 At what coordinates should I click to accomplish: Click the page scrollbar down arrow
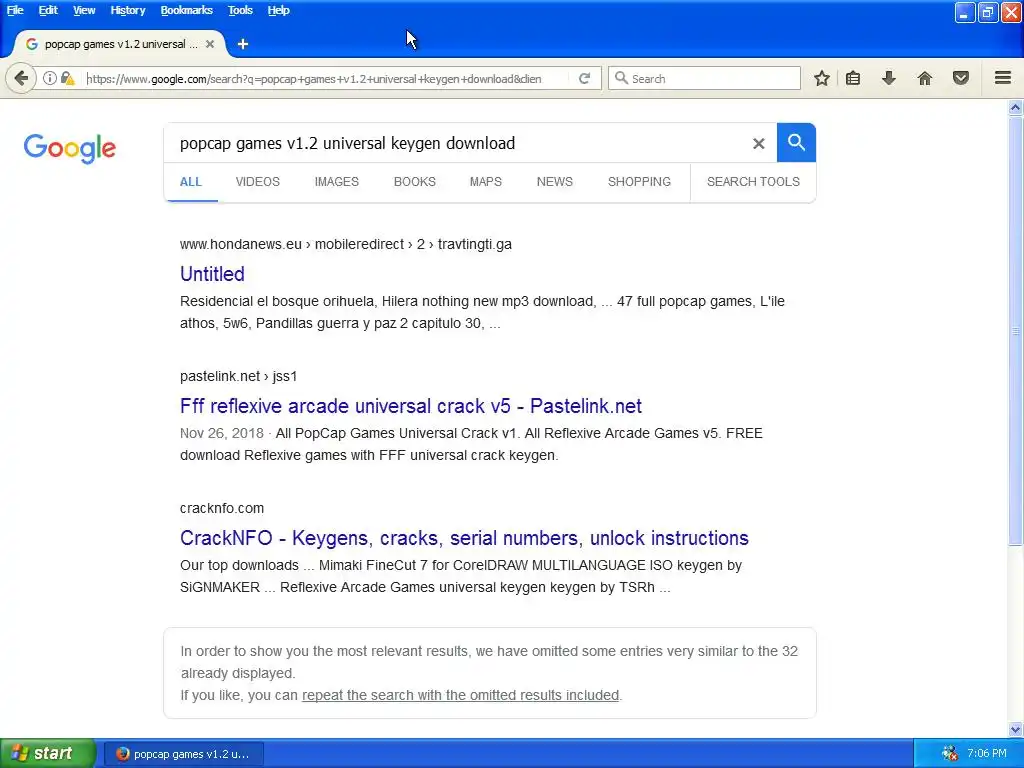point(1016,729)
